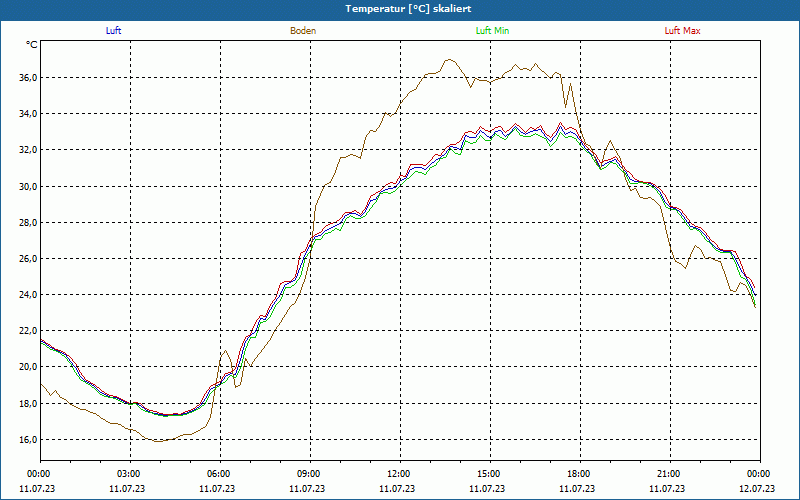The image size is (800, 500).
Task: Click the "Boden" legend label
Action: (303, 31)
